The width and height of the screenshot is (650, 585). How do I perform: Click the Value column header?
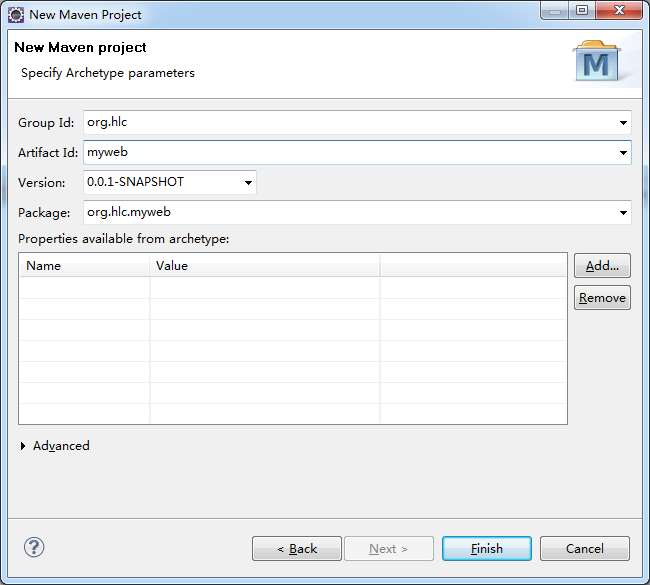(x=265, y=266)
